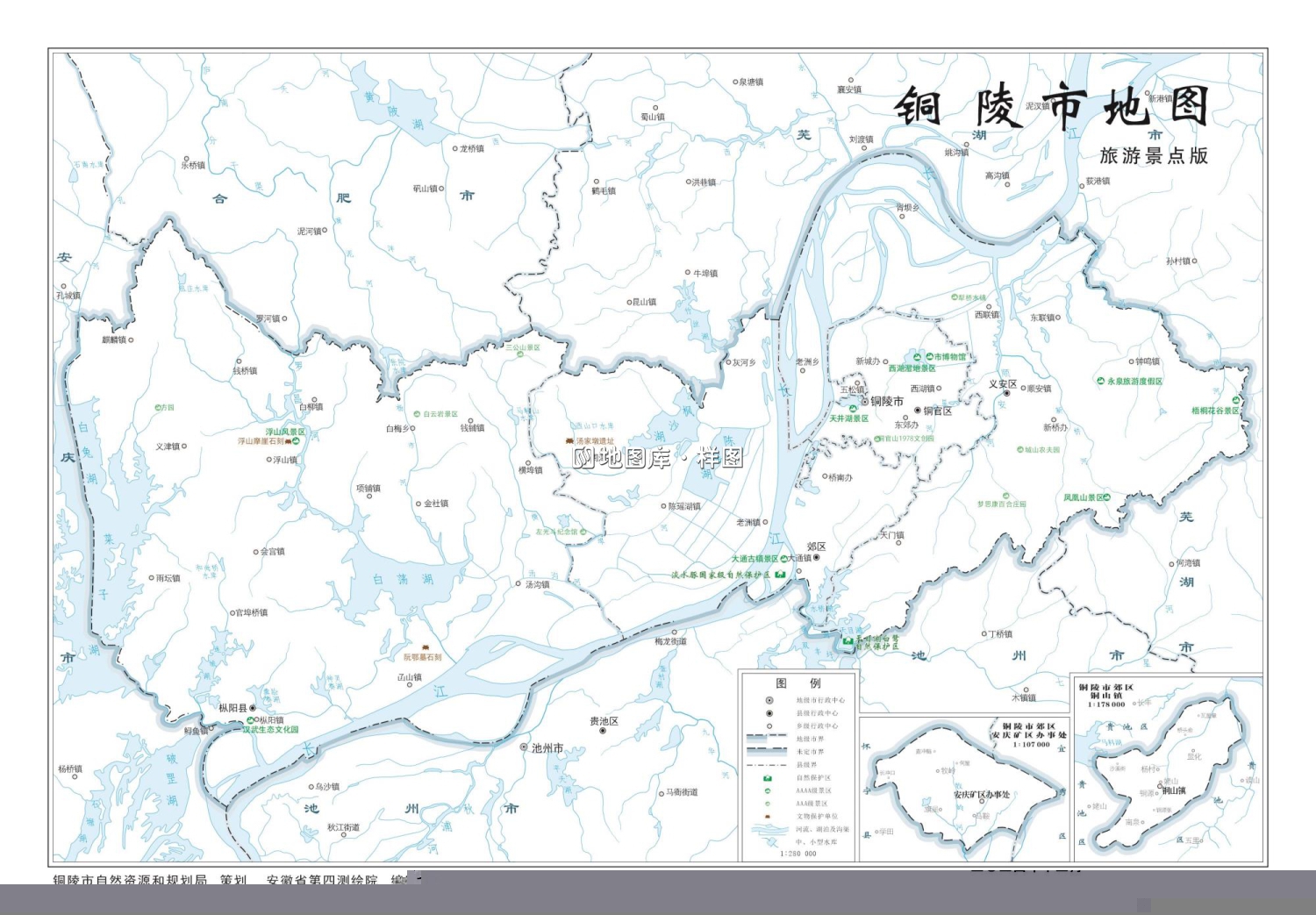Select the 铜陵市 city center marker
This screenshot has height=915, width=1316.
[866, 401]
